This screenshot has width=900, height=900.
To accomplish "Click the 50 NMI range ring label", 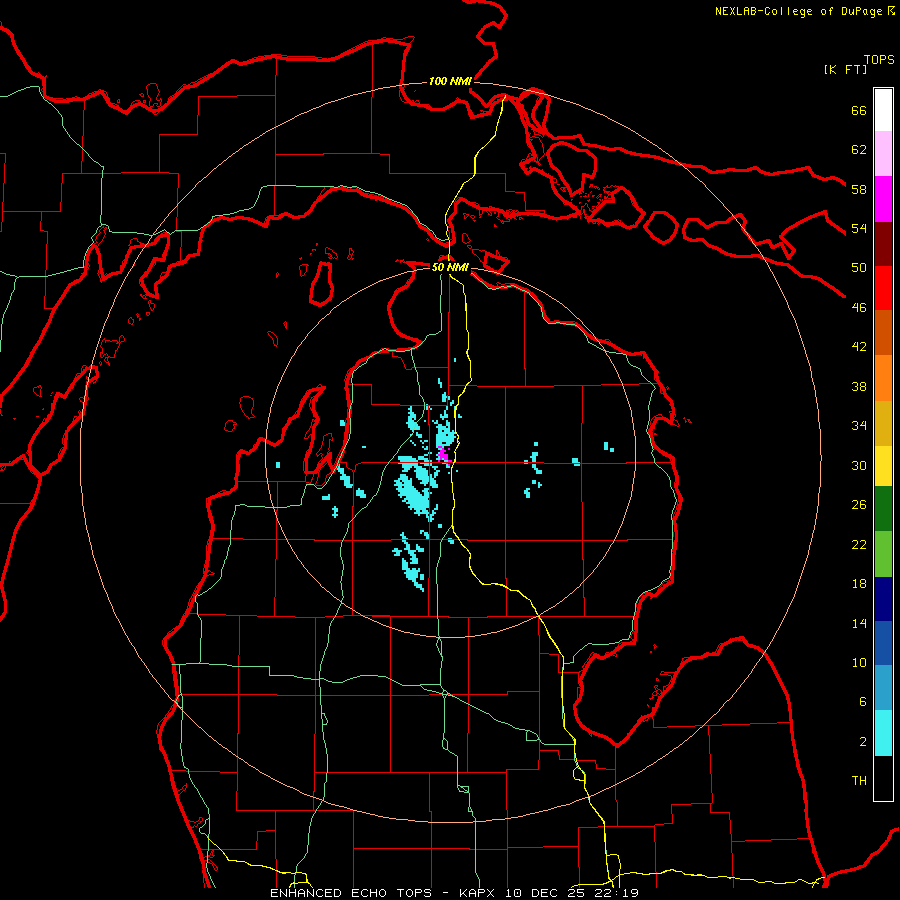I will [x=450, y=267].
